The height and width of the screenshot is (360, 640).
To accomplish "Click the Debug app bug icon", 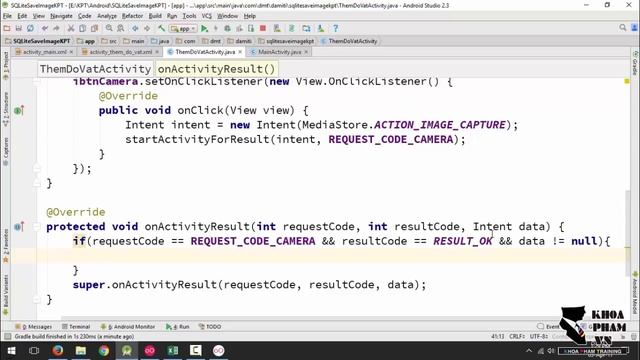I will click(x=227, y=29).
